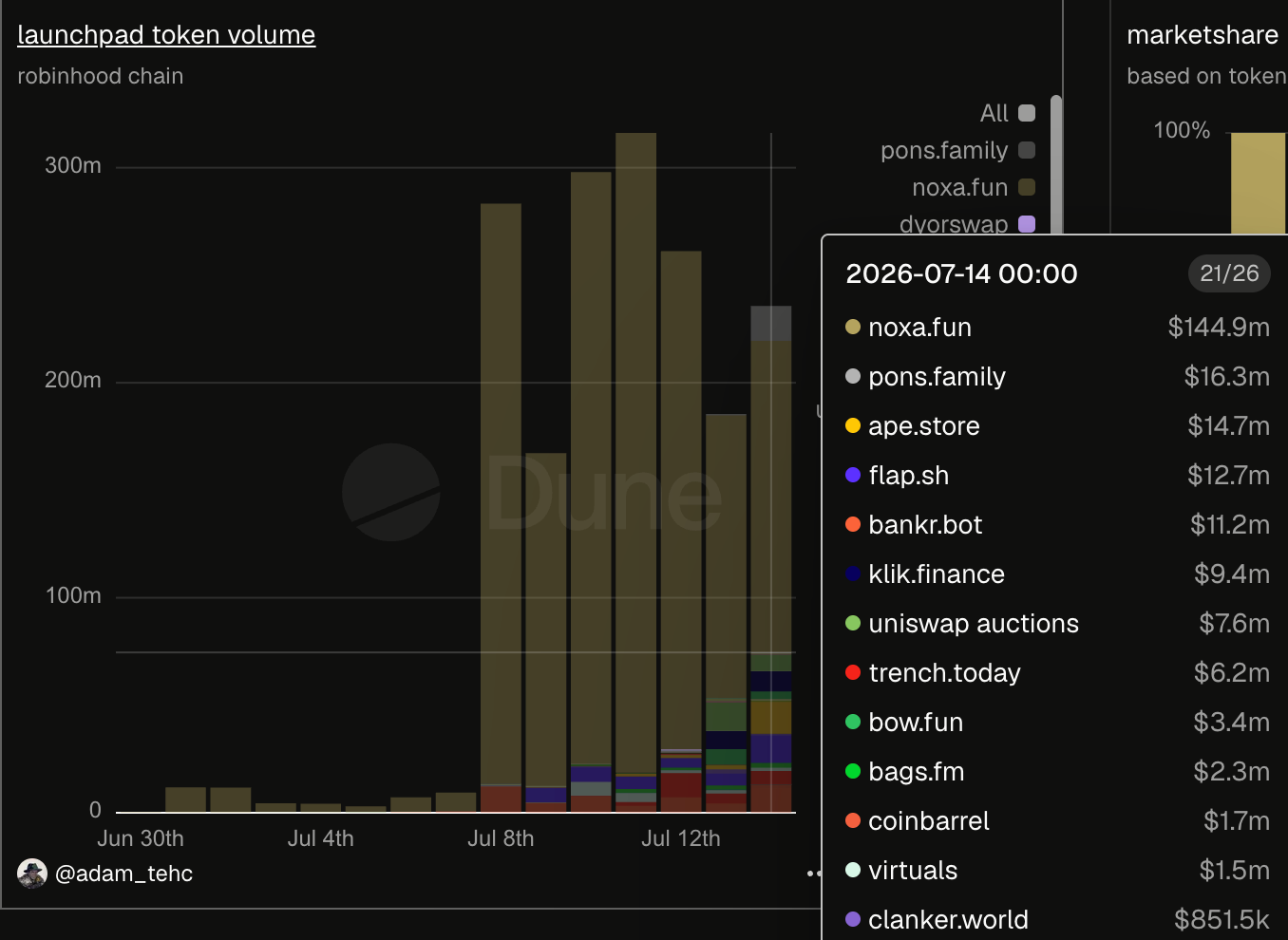Viewport: 1288px width, 940px height.
Task: Click the "$11.2m" value for bankr.bot
Action: (x=1230, y=525)
